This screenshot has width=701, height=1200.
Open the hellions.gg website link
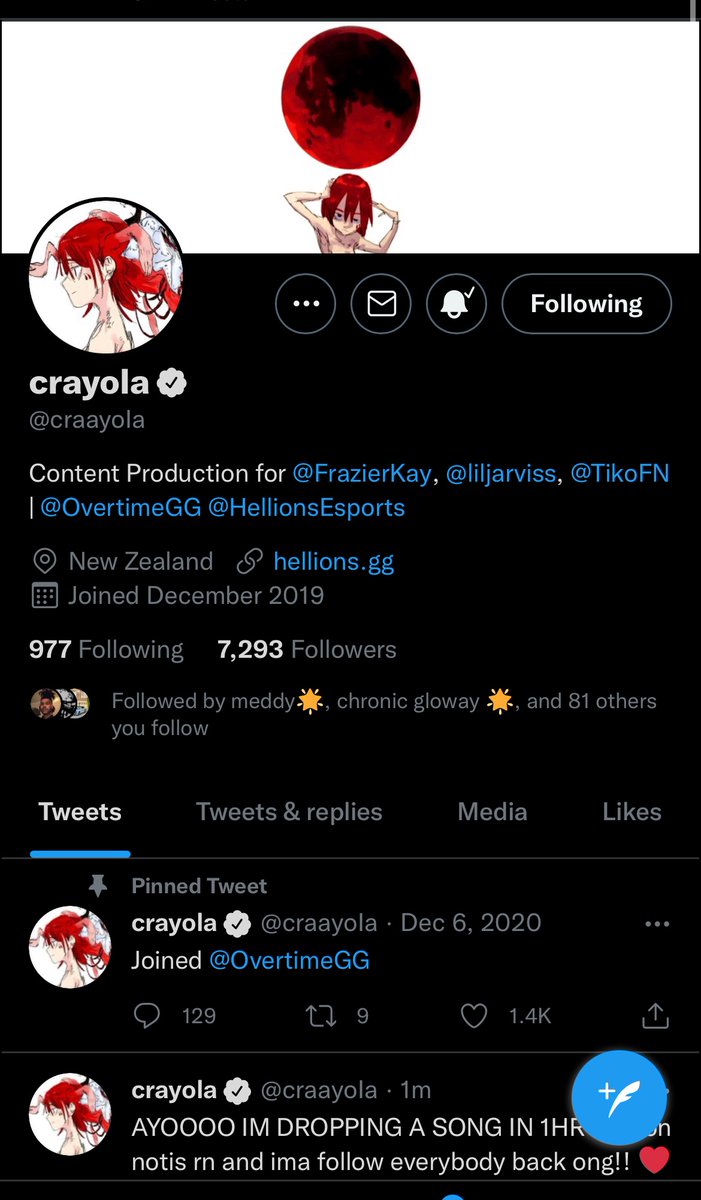(333, 561)
